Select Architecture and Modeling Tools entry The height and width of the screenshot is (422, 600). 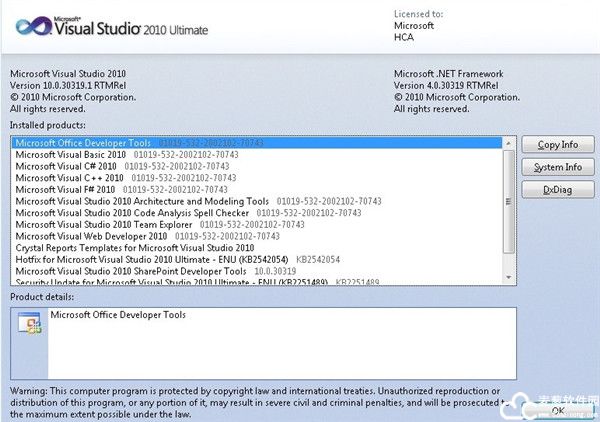(x=257, y=201)
